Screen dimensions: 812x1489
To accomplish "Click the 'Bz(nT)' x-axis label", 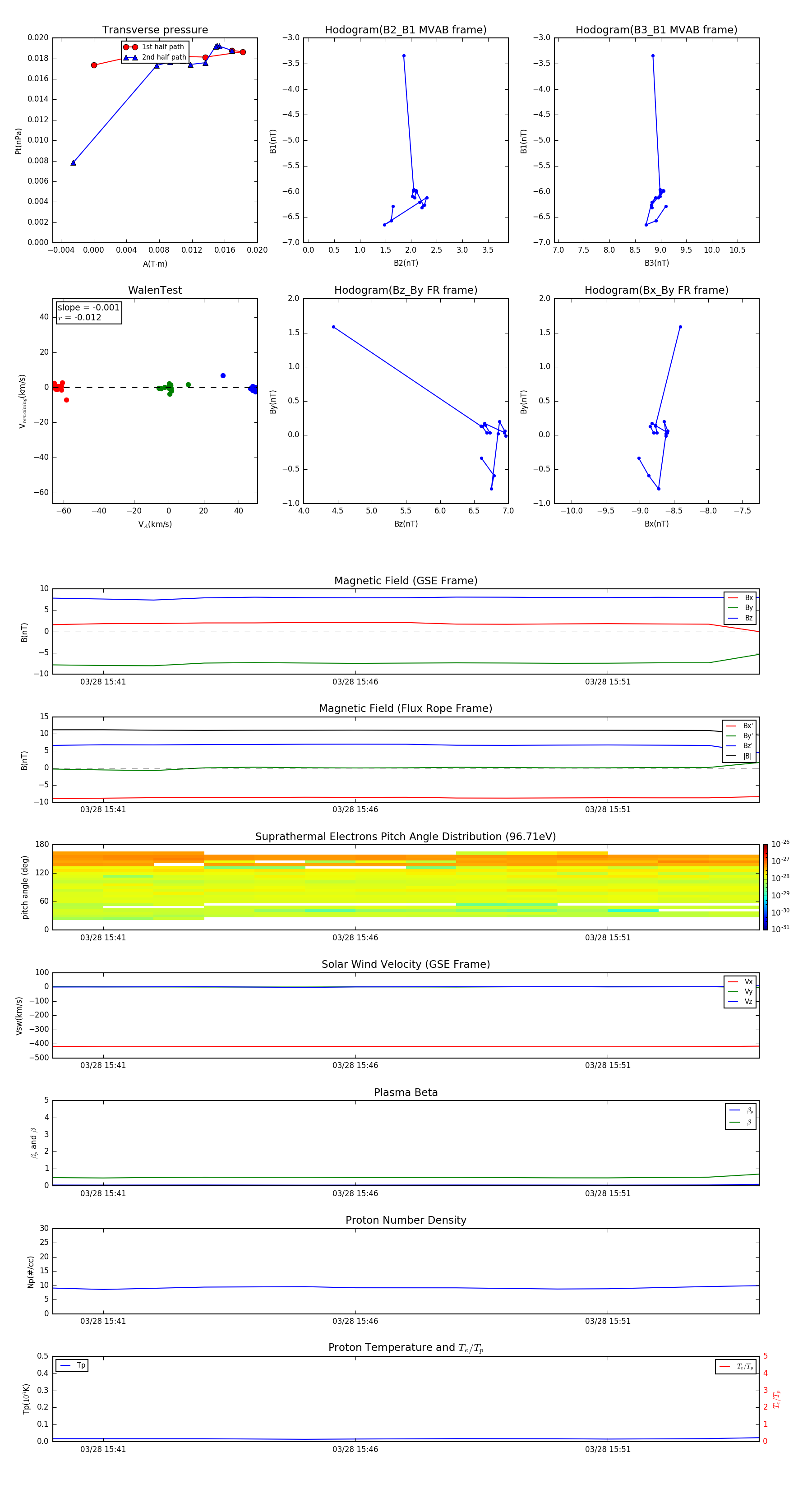I will coord(406,524).
